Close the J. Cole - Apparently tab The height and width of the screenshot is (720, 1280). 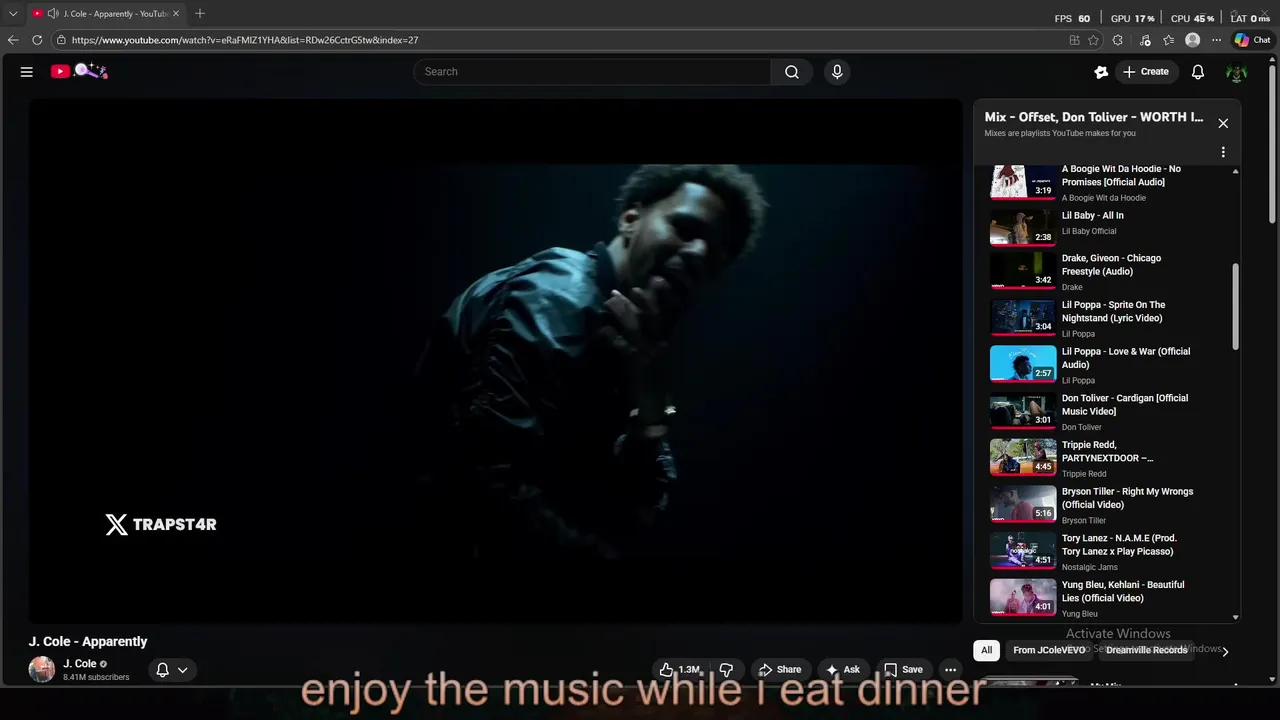pyautogui.click(x=176, y=14)
